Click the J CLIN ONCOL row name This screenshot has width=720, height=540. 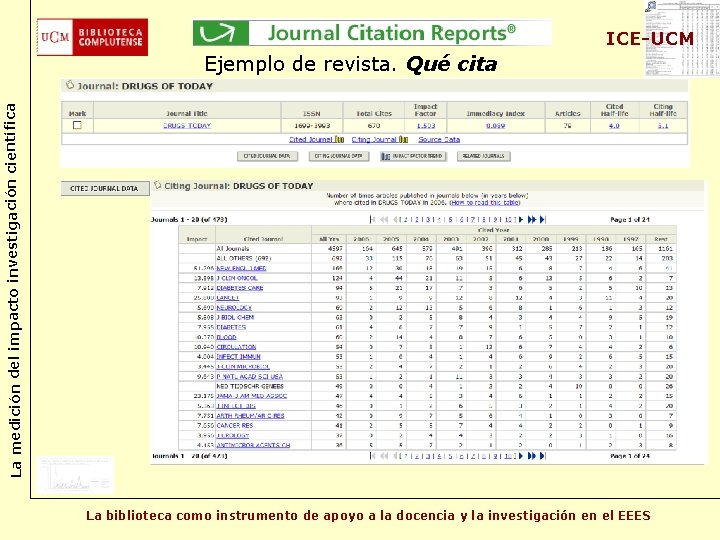point(237,278)
